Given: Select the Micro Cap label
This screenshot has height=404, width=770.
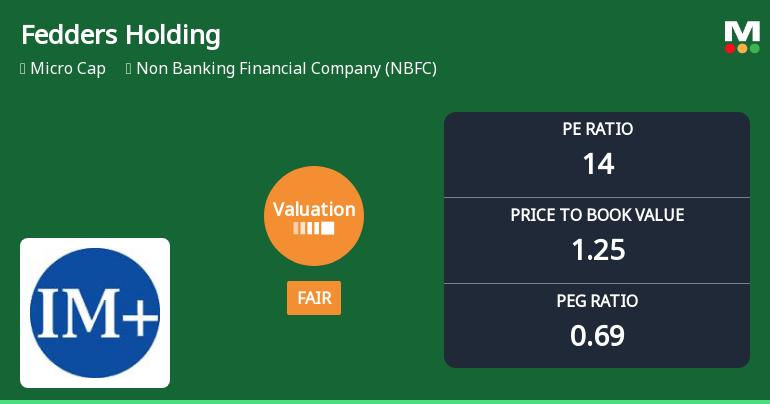Looking at the screenshot, I should pos(68,69).
